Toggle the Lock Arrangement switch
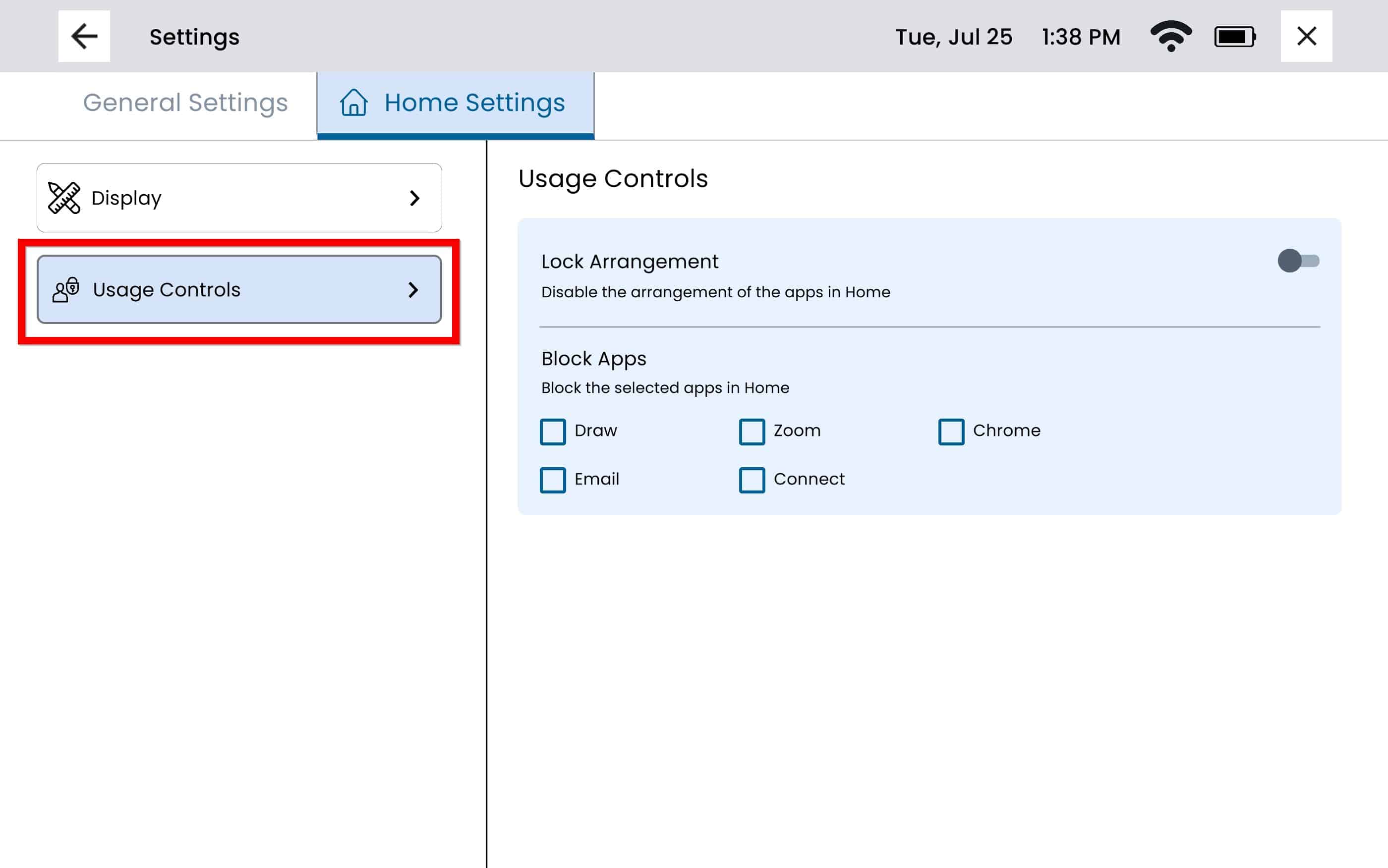The height and width of the screenshot is (868, 1388). 1298,261
